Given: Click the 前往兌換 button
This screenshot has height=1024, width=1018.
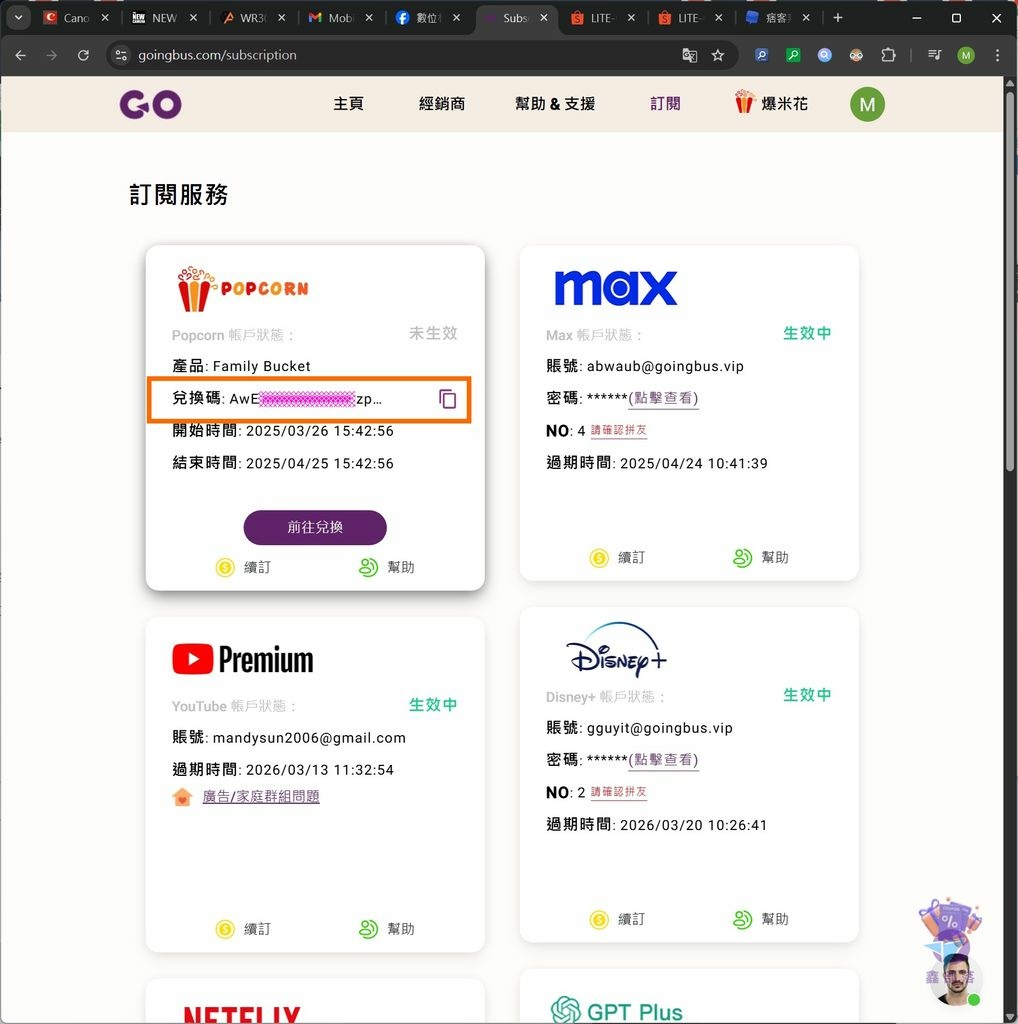Looking at the screenshot, I should pos(315,527).
